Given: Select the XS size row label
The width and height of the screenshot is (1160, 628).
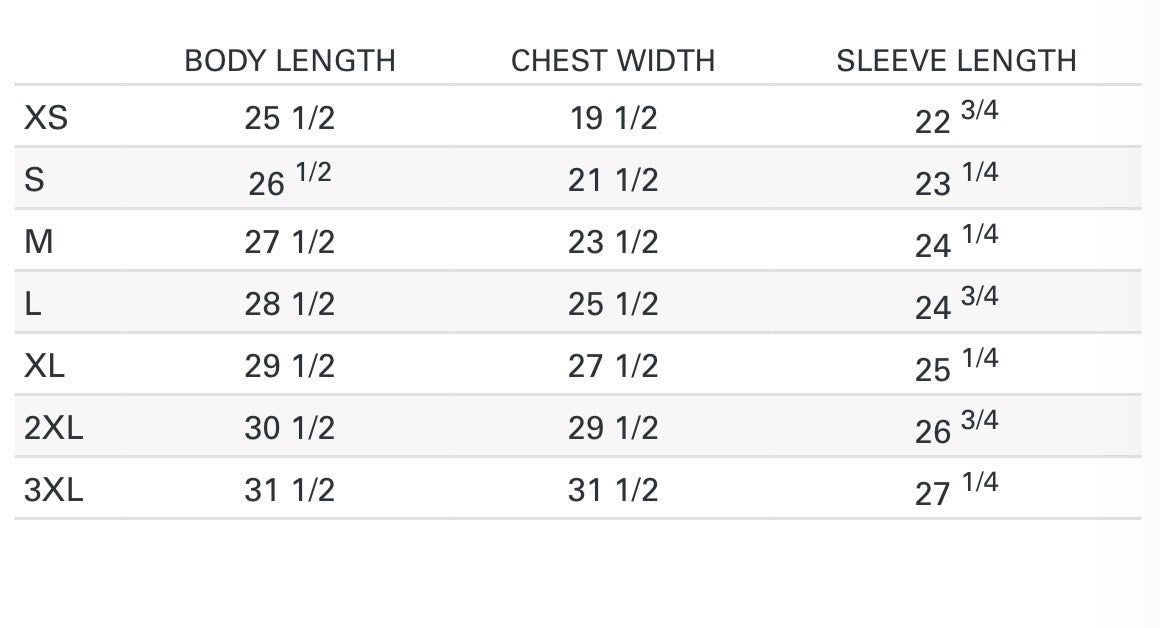Looking at the screenshot, I should click(46, 119).
